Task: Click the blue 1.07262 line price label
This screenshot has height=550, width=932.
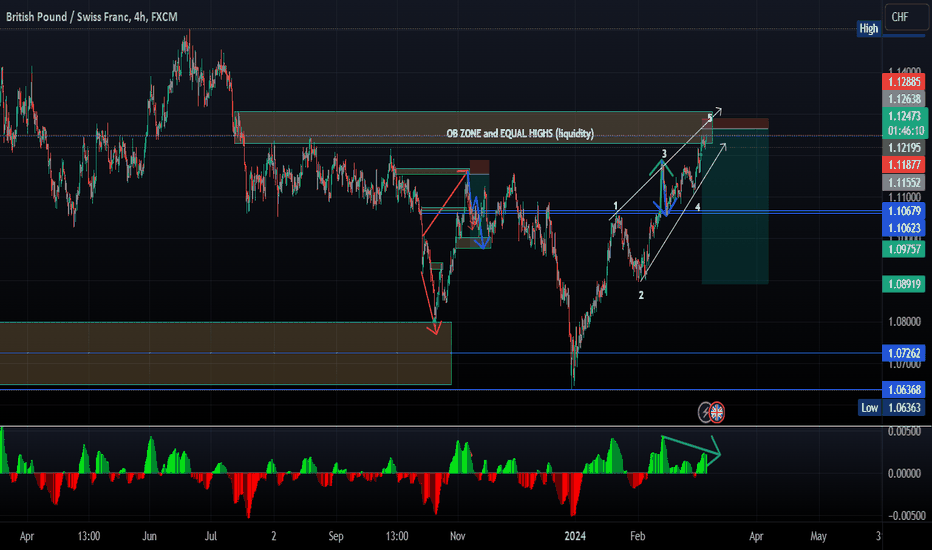Action: [x=904, y=354]
